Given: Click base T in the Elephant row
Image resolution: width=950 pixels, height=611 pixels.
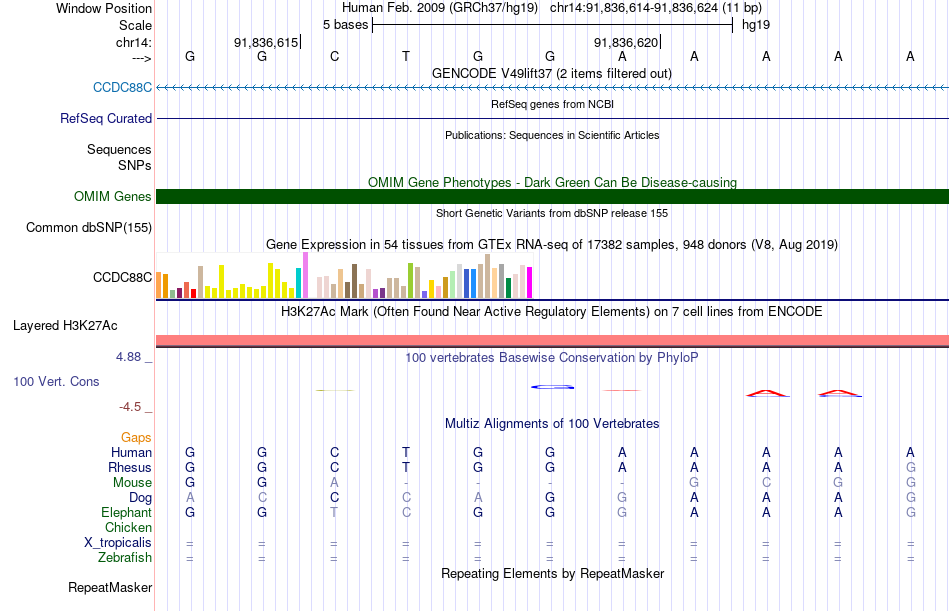Looking at the screenshot, I should pos(334,512).
